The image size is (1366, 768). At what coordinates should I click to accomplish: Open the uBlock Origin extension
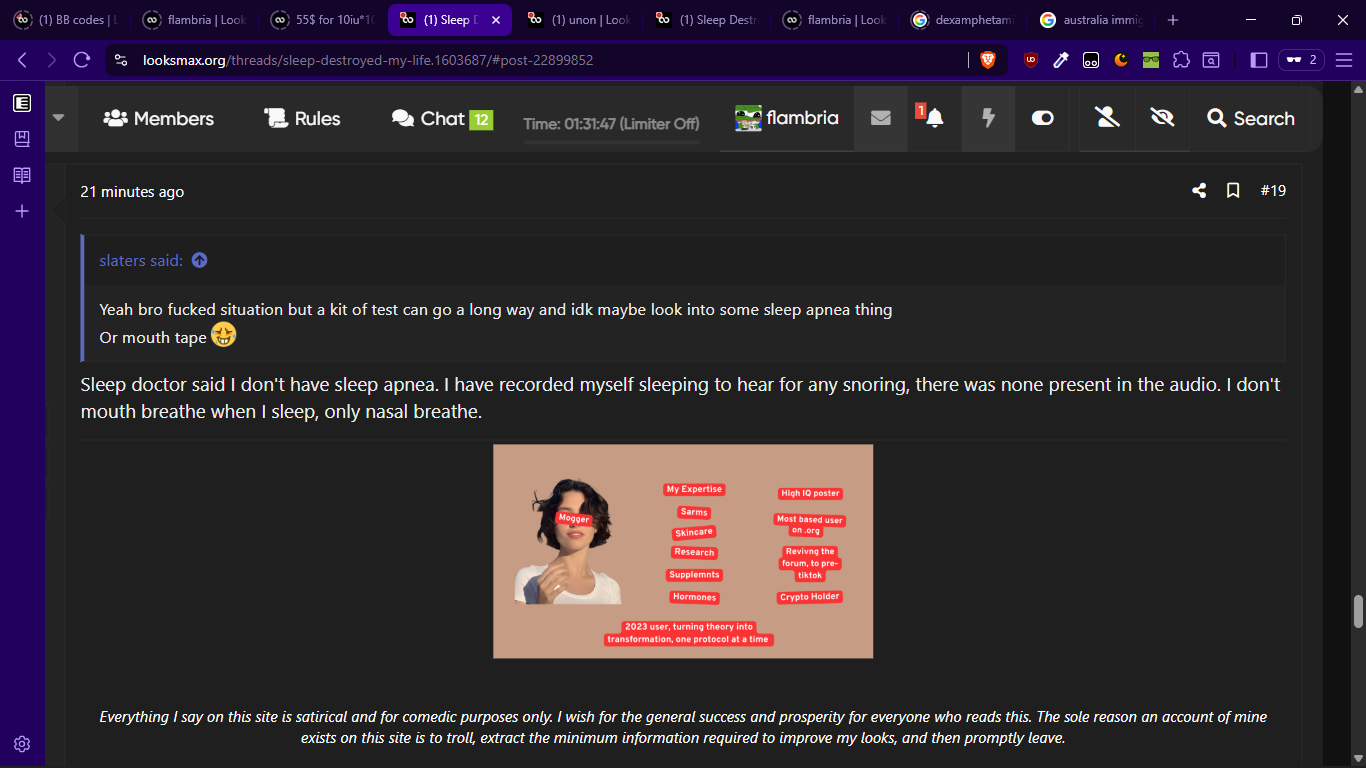1031,60
